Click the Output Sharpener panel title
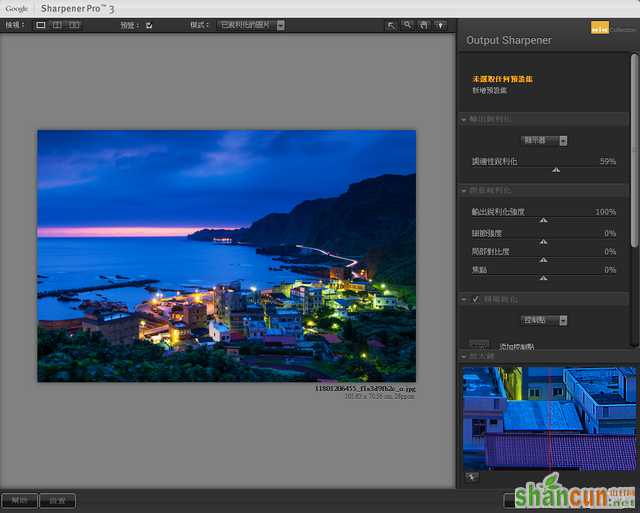This screenshot has width=640, height=513. (x=509, y=40)
